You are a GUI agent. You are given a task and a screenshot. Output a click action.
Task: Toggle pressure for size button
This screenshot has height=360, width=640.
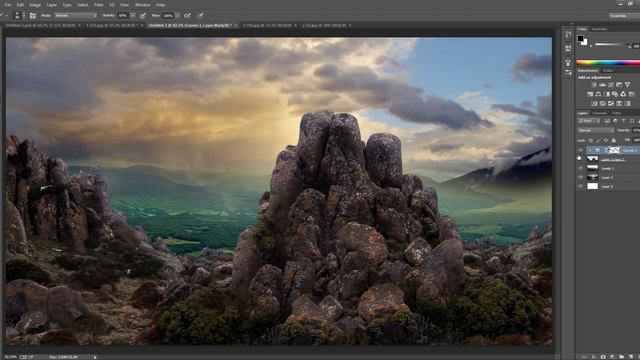pyautogui.click(x=200, y=16)
